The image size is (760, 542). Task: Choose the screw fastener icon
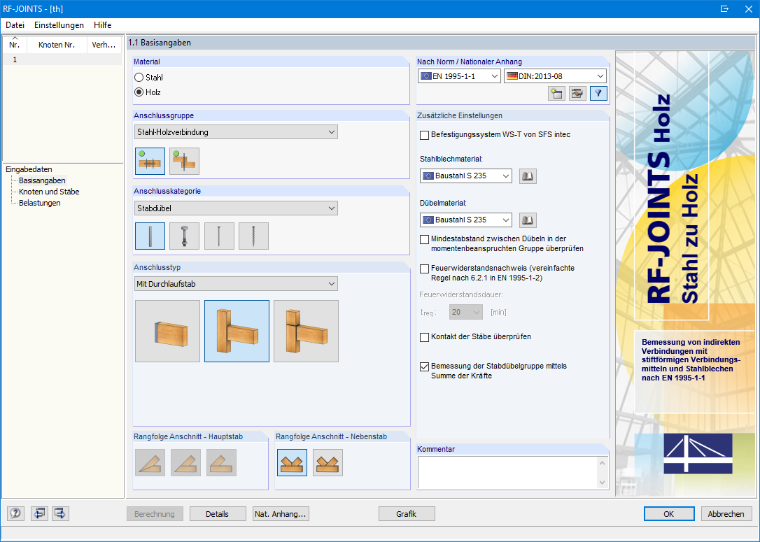(x=253, y=236)
